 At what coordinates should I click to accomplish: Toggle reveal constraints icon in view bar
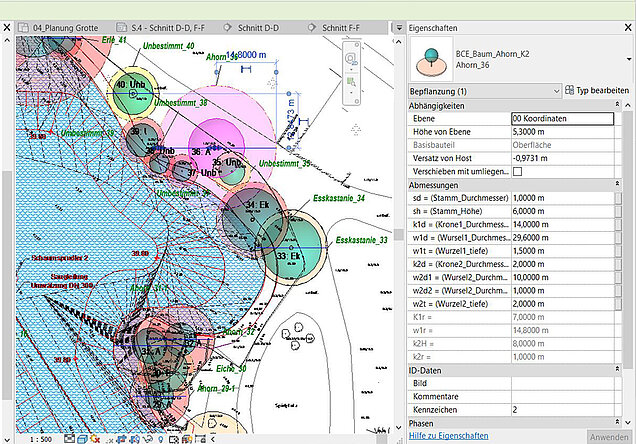200,439
